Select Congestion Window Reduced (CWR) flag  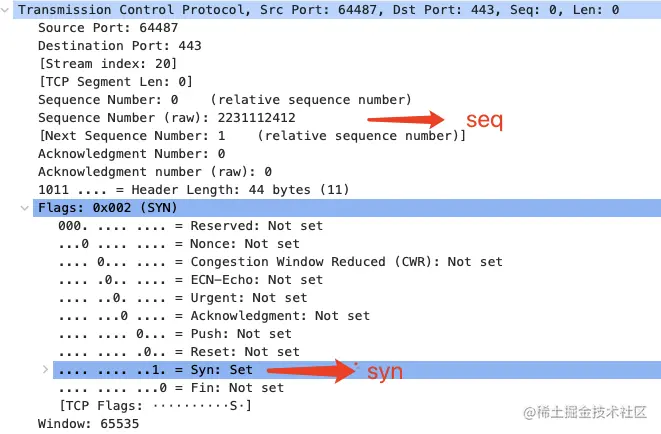pos(280,261)
